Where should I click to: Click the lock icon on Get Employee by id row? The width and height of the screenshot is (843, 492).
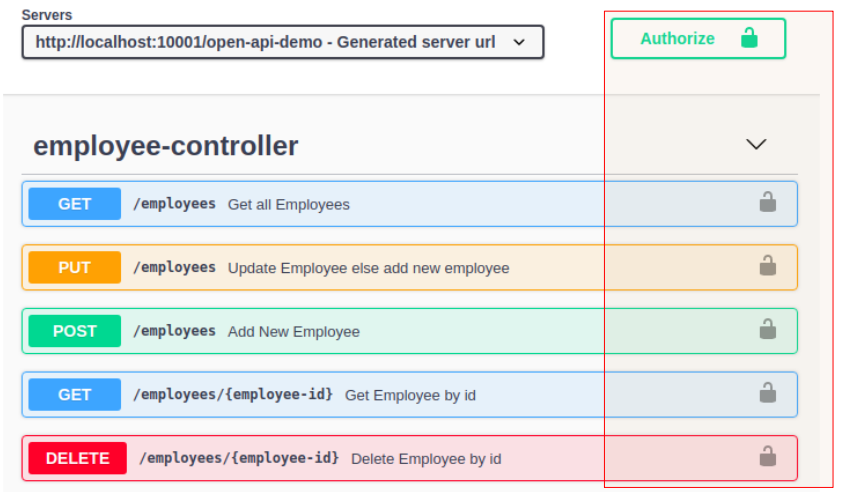click(x=767, y=393)
